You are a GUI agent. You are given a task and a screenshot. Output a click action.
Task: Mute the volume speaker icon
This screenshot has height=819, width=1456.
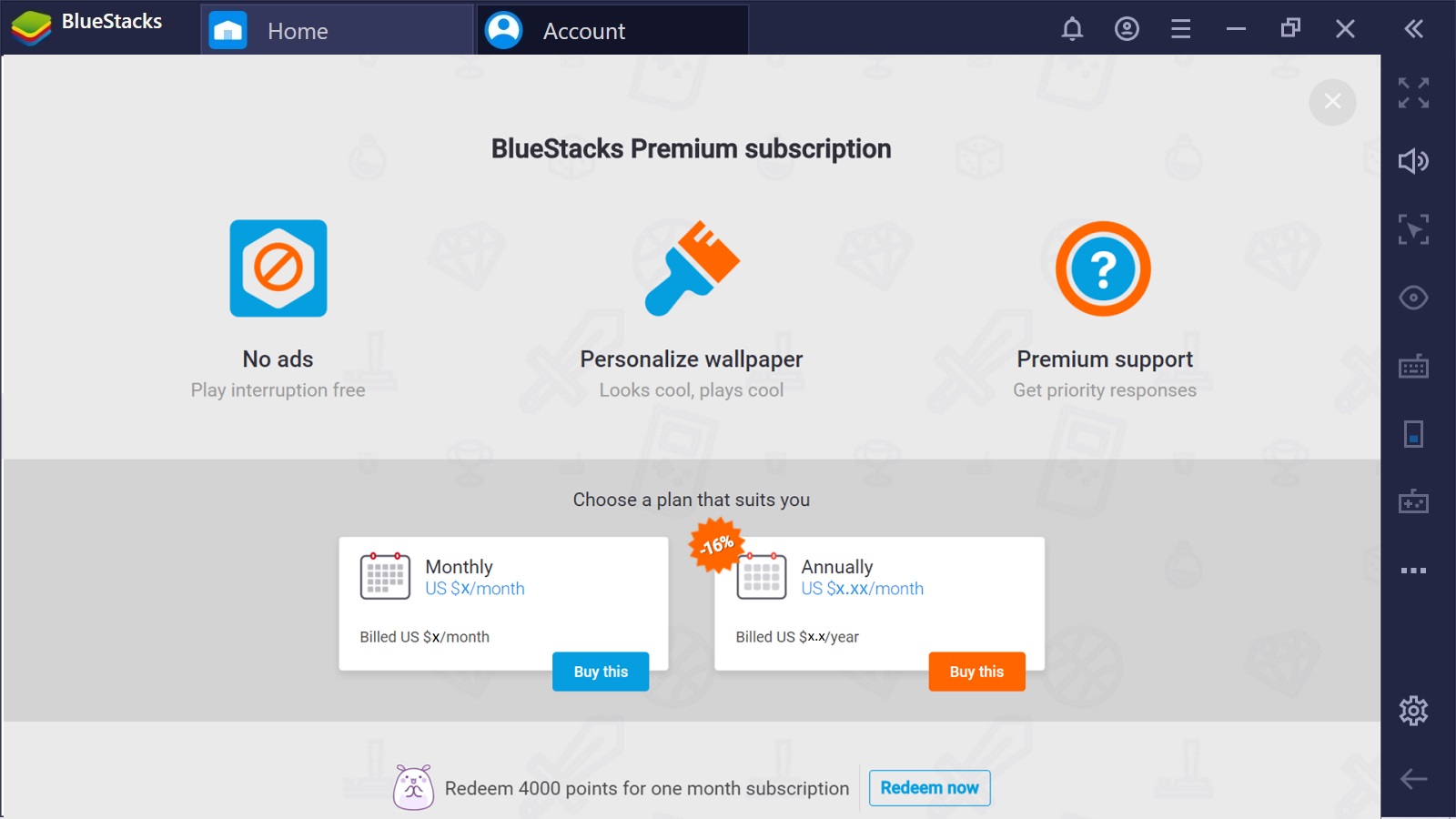tap(1413, 161)
